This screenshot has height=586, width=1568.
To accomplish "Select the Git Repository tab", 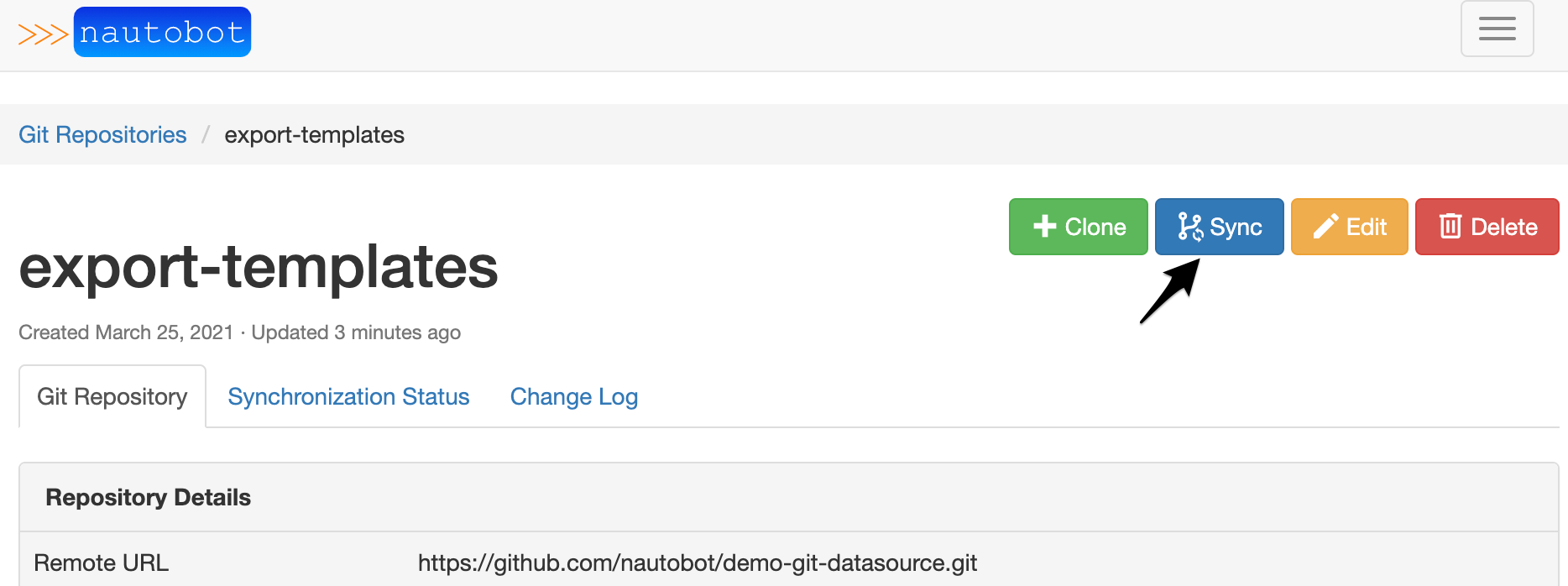I will click(112, 396).
